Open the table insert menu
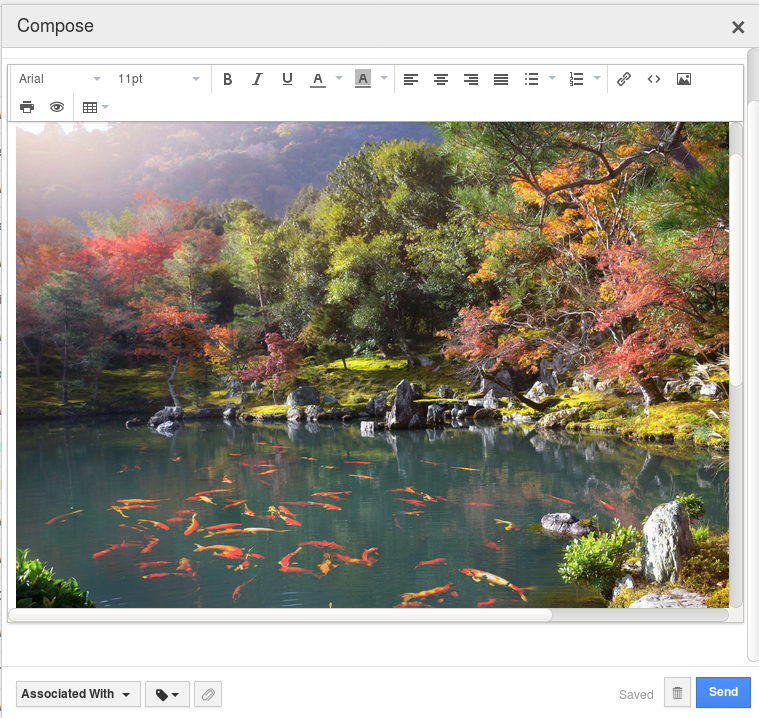 click(95, 107)
